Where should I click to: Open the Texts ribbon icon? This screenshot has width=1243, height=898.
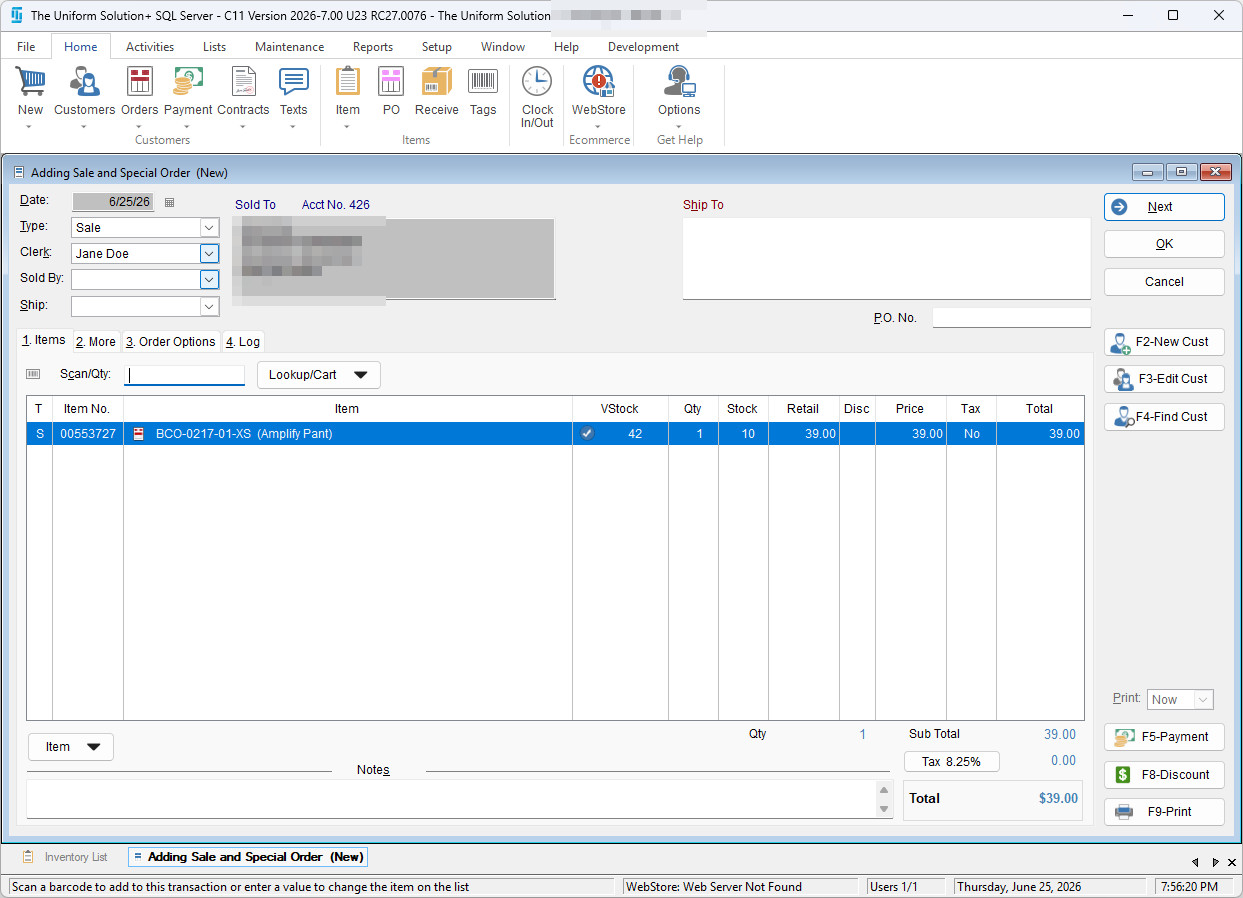pos(293,82)
